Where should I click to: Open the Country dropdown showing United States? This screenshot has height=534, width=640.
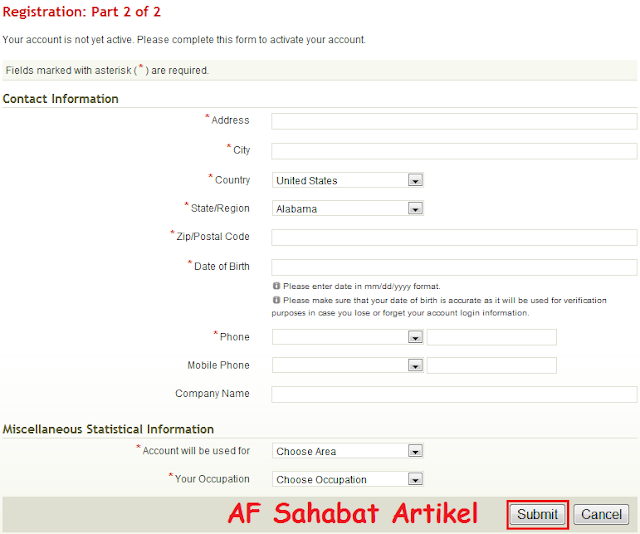pos(348,180)
